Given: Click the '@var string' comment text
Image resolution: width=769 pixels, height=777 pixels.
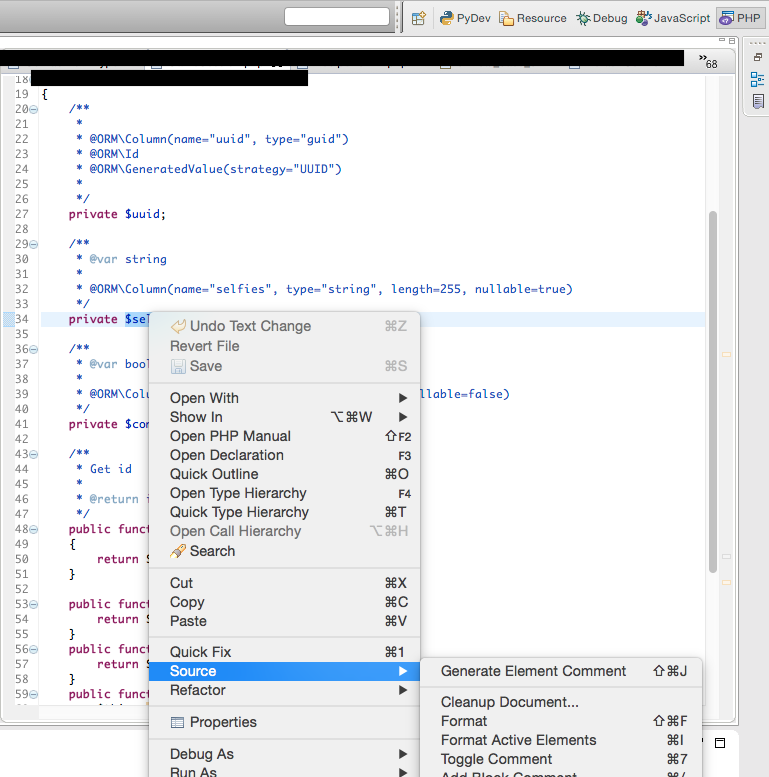Looking at the screenshot, I should (x=128, y=259).
